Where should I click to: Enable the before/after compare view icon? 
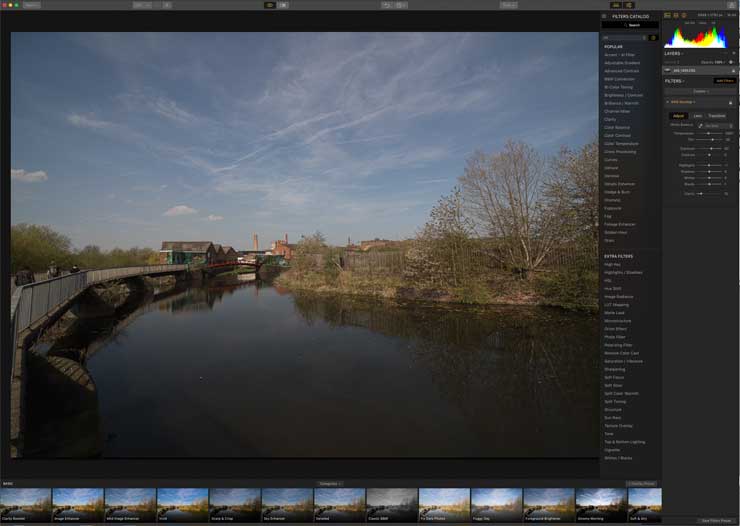click(x=283, y=5)
